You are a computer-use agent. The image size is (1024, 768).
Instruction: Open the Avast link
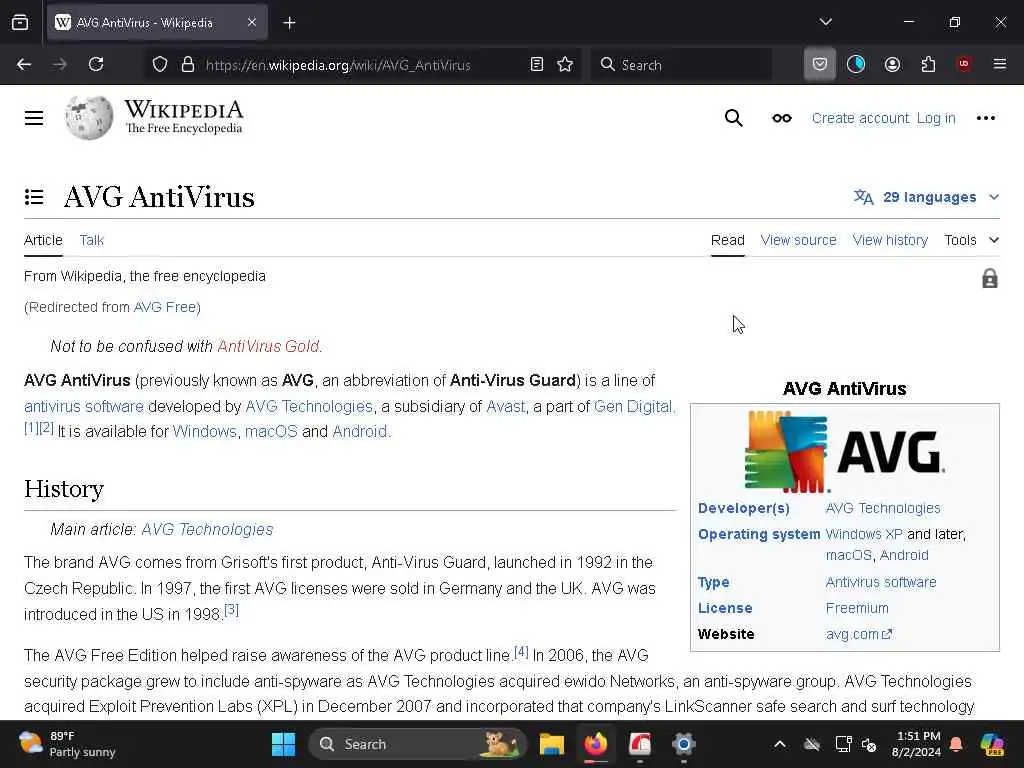(x=505, y=406)
